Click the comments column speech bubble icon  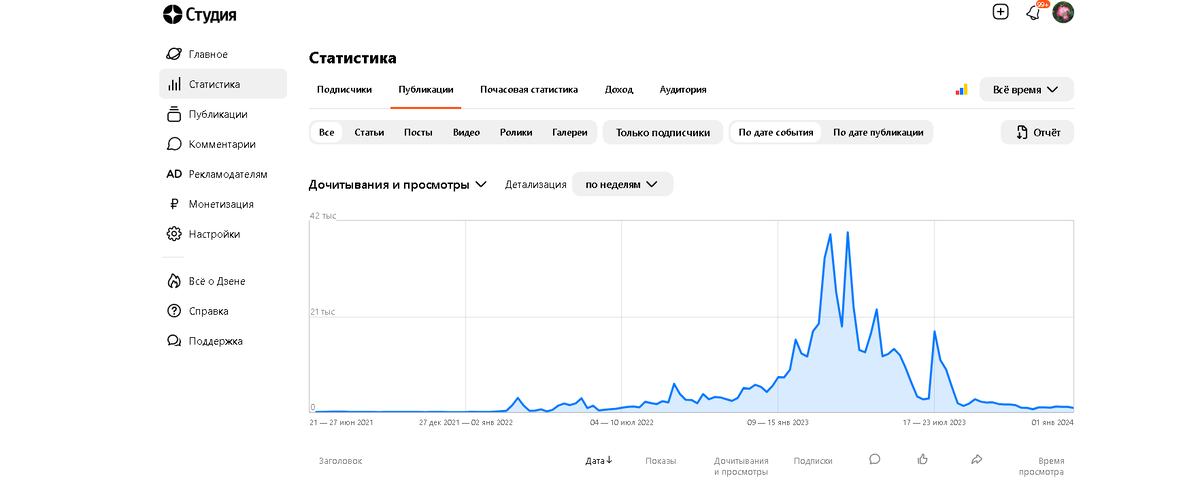[874, 459]
